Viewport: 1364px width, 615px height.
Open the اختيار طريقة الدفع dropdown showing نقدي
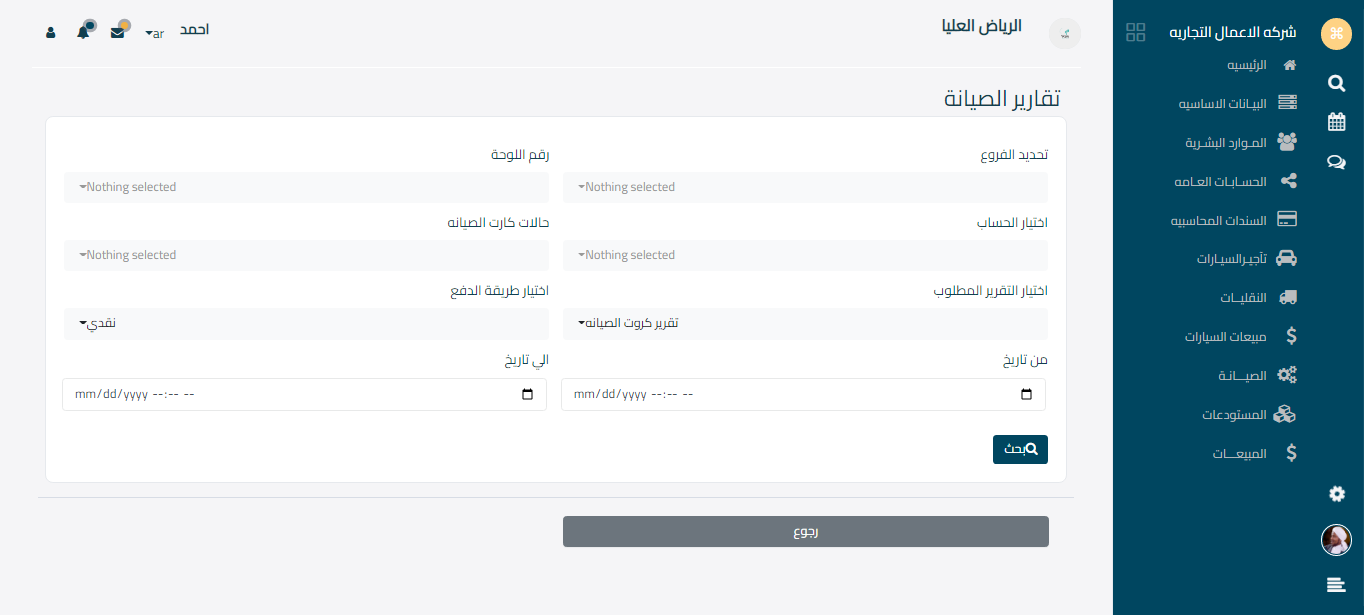pyautogui.click(x=306, y=323)
